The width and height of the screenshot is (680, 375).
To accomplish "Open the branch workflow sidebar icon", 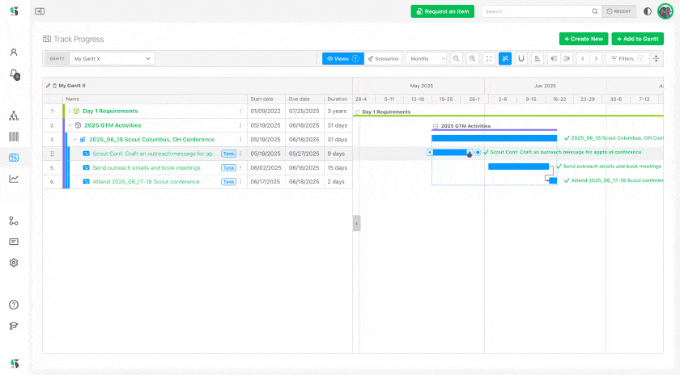I will 14,221.
